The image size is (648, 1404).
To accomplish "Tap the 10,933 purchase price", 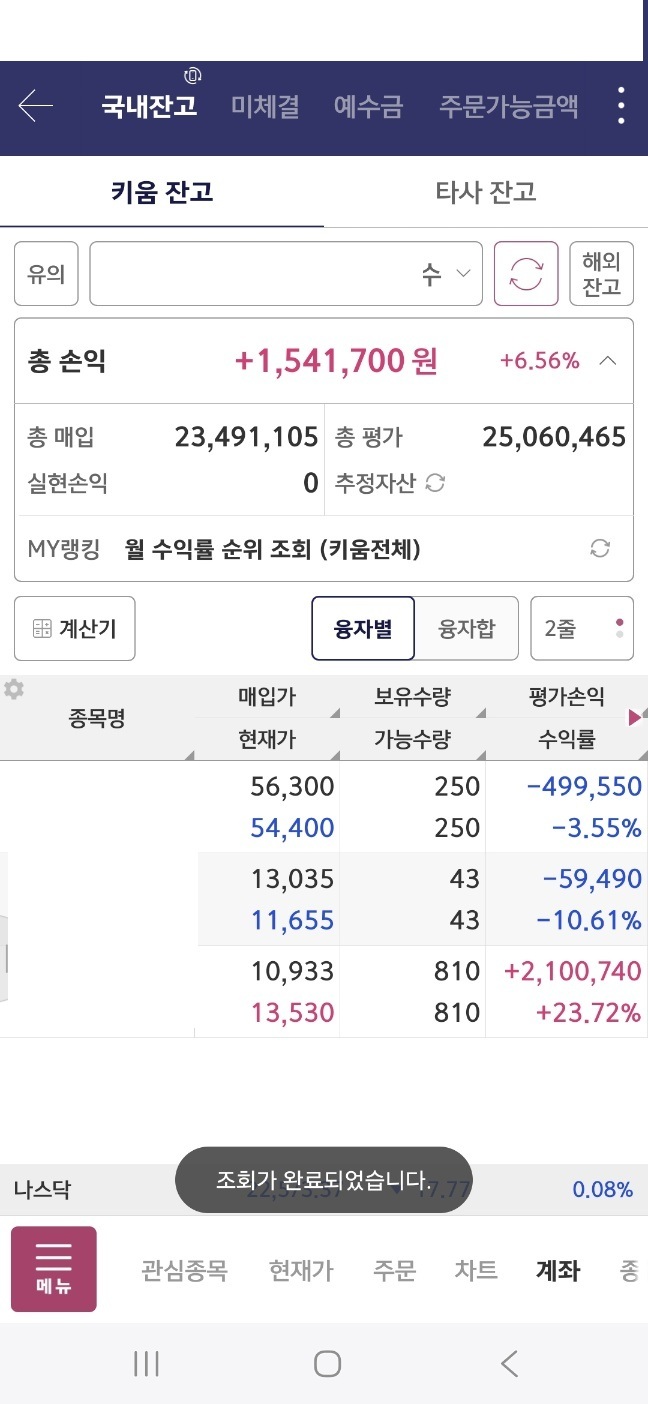I will click(292, 970).
